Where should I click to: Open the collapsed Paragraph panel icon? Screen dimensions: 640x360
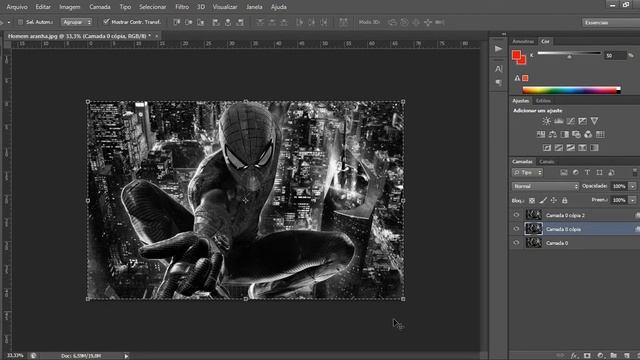[x=498, y=83]
